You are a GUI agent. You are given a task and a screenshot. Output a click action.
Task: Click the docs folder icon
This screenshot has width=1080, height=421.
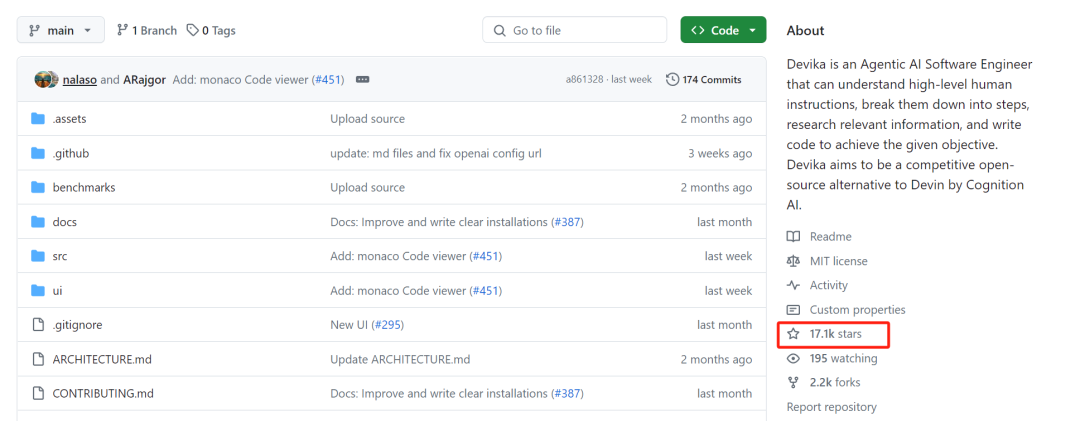tap(38, 222)
